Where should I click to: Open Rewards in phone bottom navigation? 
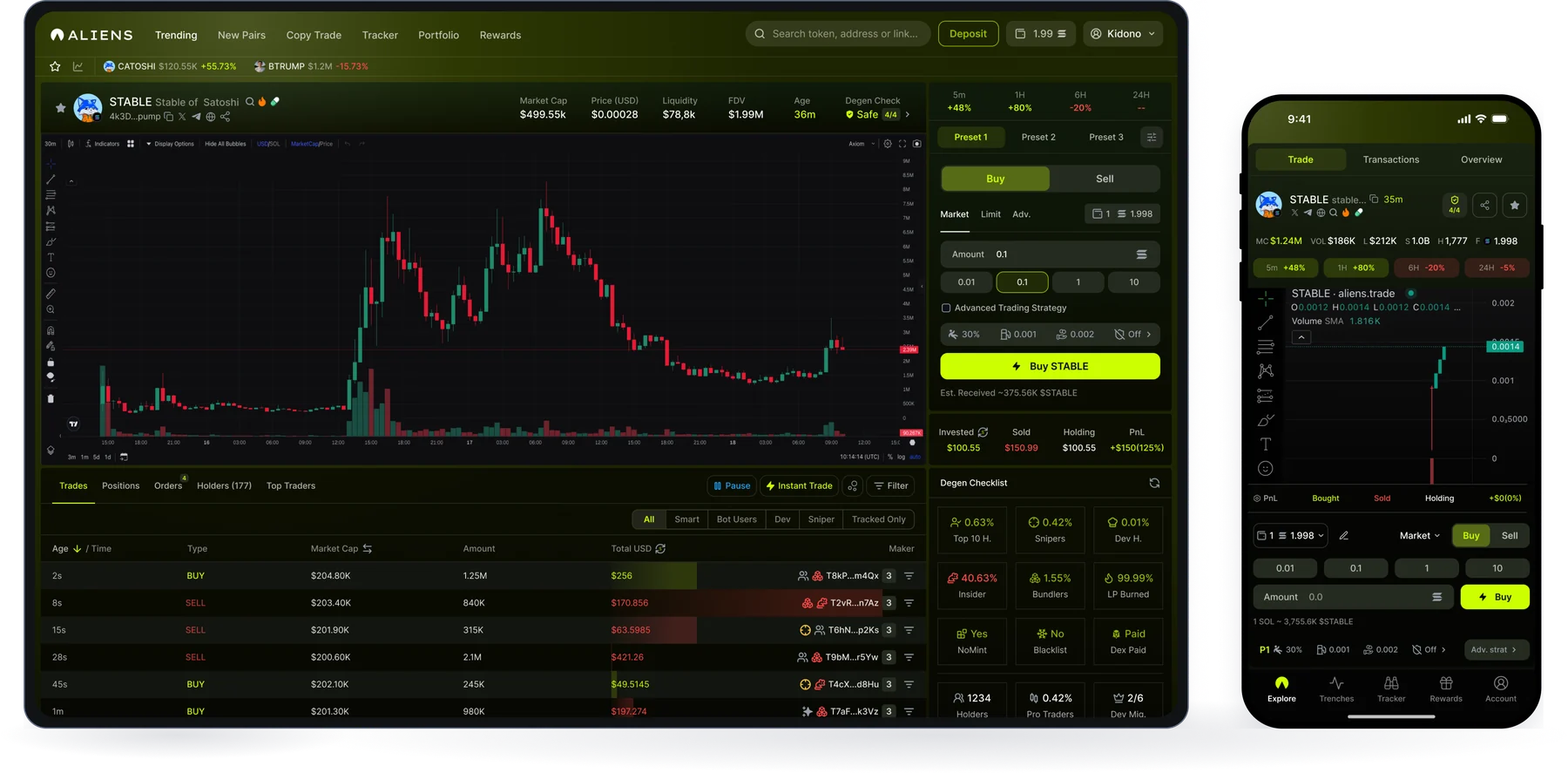click(1446, 689)
